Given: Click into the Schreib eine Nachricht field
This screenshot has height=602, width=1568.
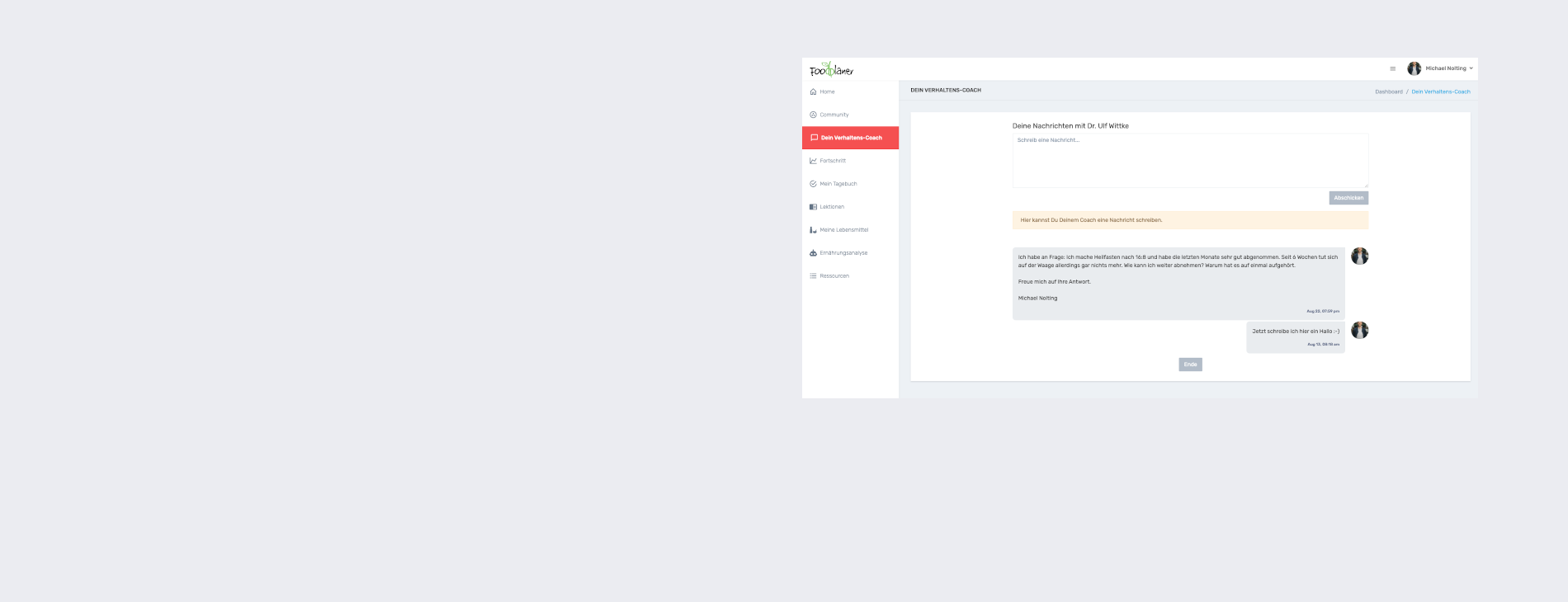Looking at the screenshot, I should click(1189, 161).
